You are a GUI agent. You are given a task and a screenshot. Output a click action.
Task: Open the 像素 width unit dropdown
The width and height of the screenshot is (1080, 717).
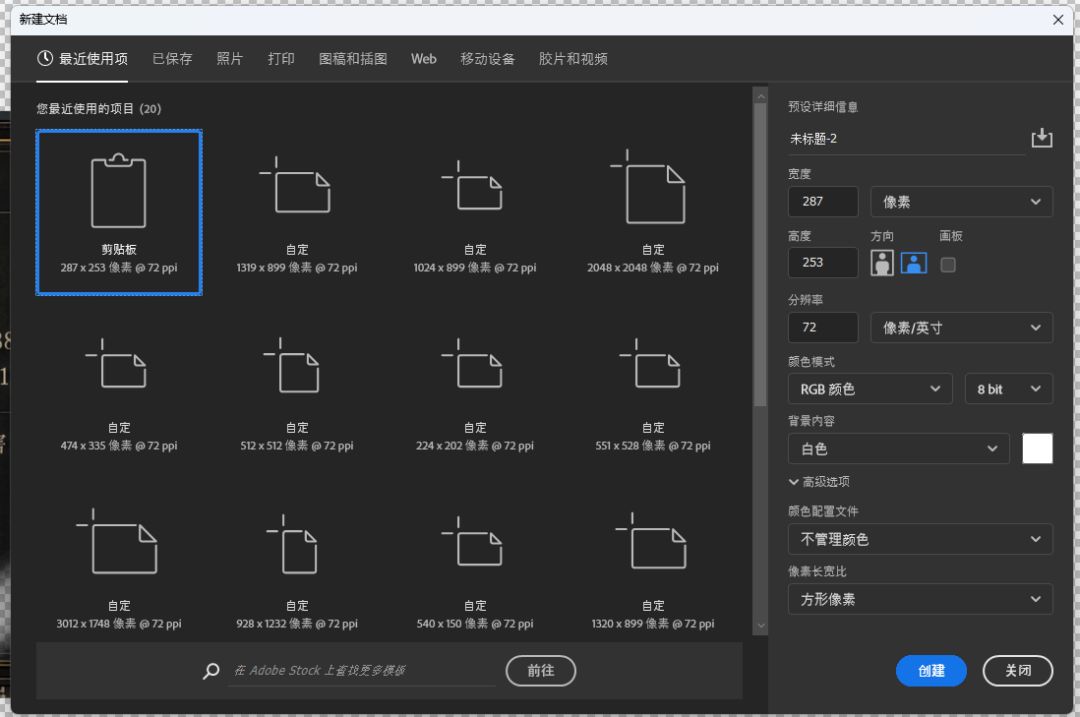[961, 202]
